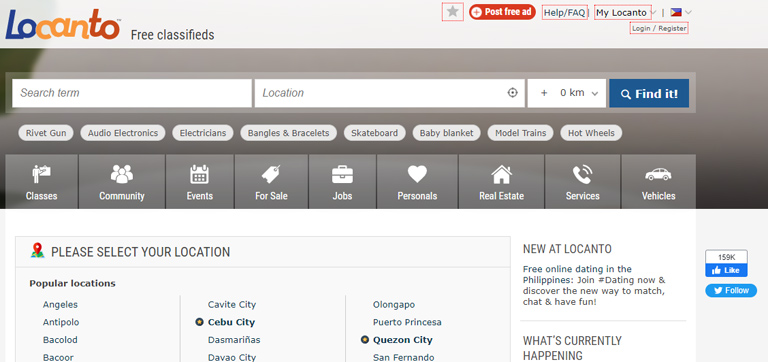
Task: Select the Rivet Gun suggestion tag
Action: (46, 133)
